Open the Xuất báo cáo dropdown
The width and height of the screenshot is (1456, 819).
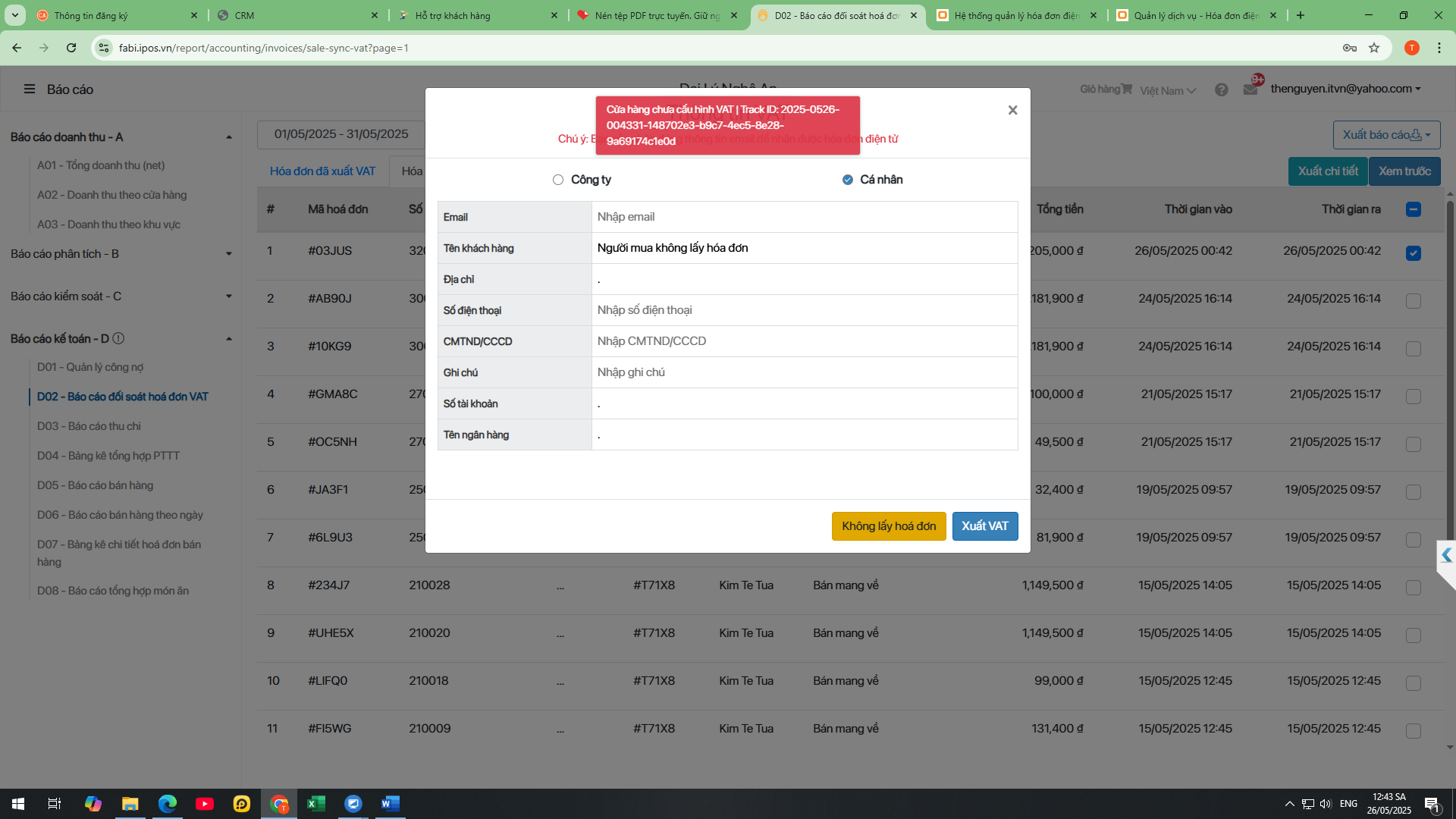click(1385, 135)
